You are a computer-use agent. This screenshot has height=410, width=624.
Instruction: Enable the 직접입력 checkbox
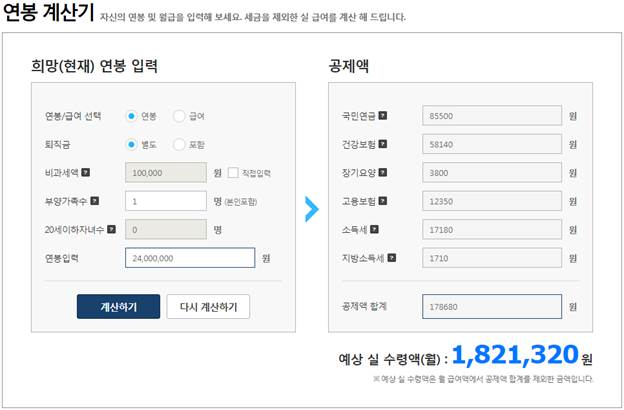click(x=233, y=173)
